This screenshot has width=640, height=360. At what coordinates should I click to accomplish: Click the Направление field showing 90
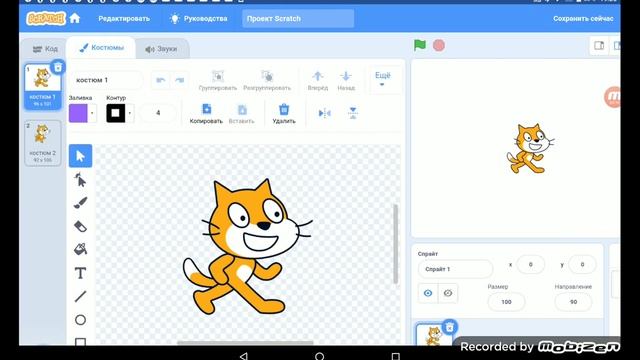[573, 302]
